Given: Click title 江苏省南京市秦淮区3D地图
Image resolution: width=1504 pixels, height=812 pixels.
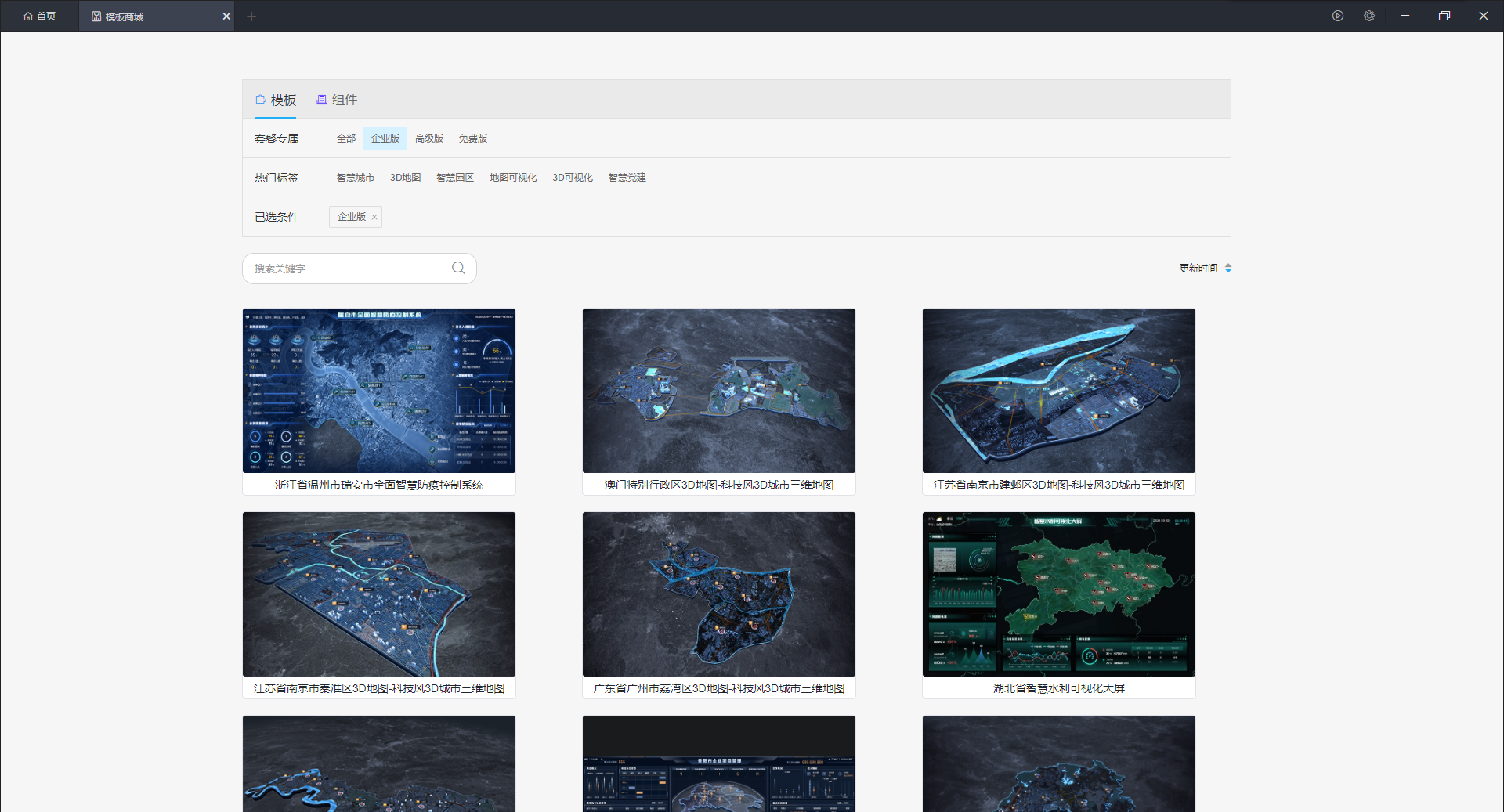Looking at the screenshot, I should (x=379, y=688).
